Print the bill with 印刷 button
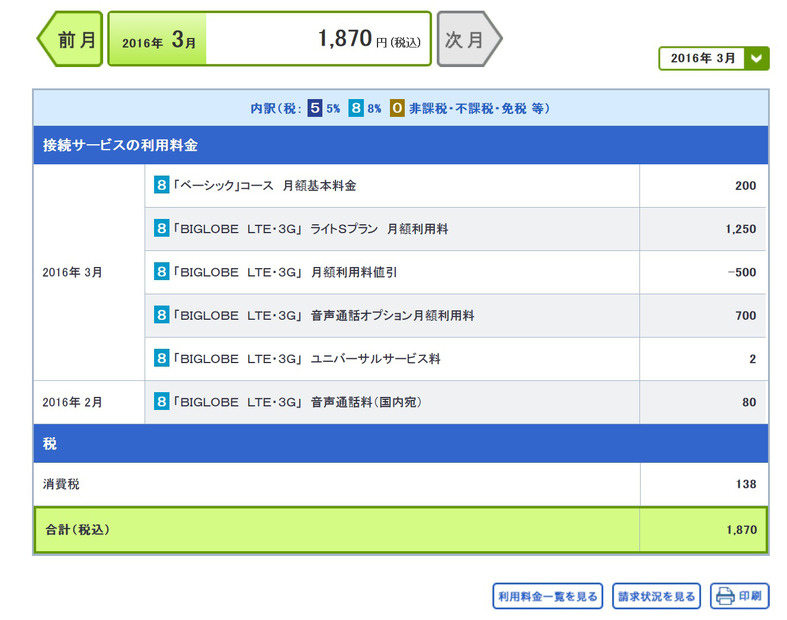Screen dimensions: 787x620 [x=739, y=596]
